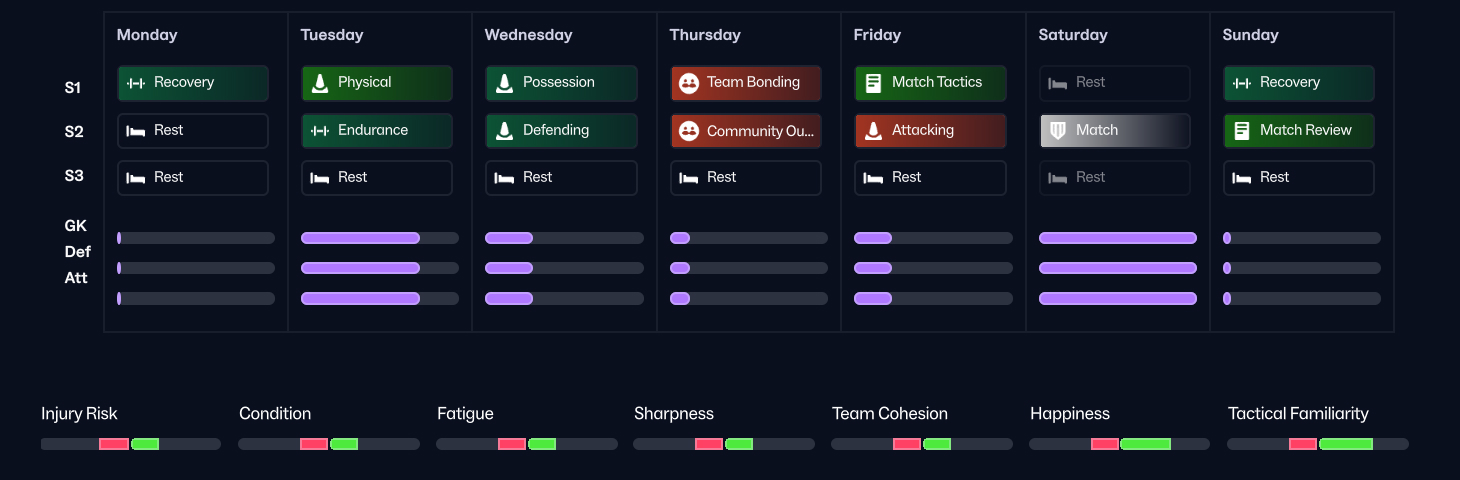The image size is (1460, 480).
Task: Choose Thursday's S3 Rest slot
Action: point(746,178)
